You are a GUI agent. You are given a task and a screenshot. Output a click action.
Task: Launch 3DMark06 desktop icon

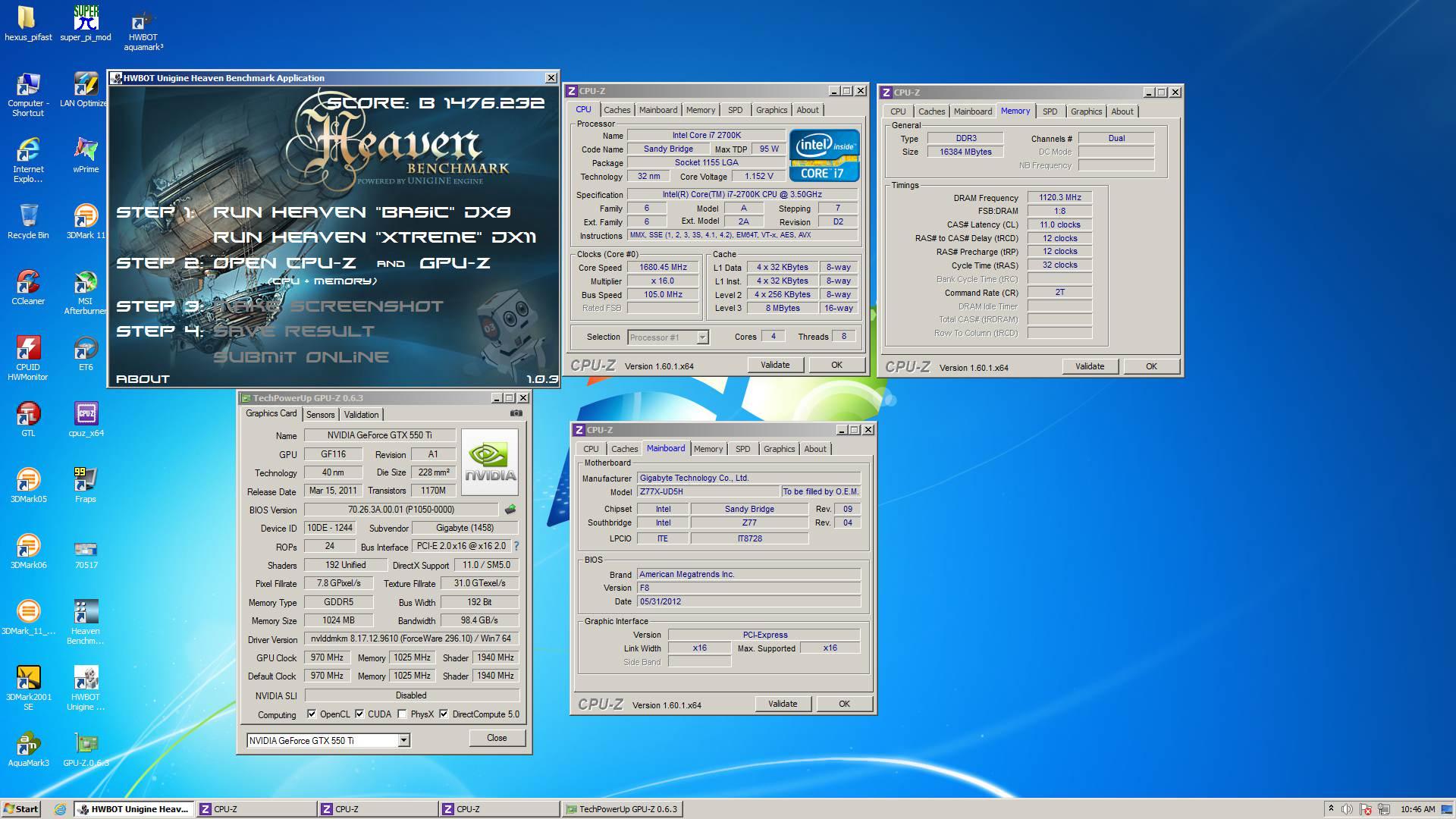(x=28, y=551)
